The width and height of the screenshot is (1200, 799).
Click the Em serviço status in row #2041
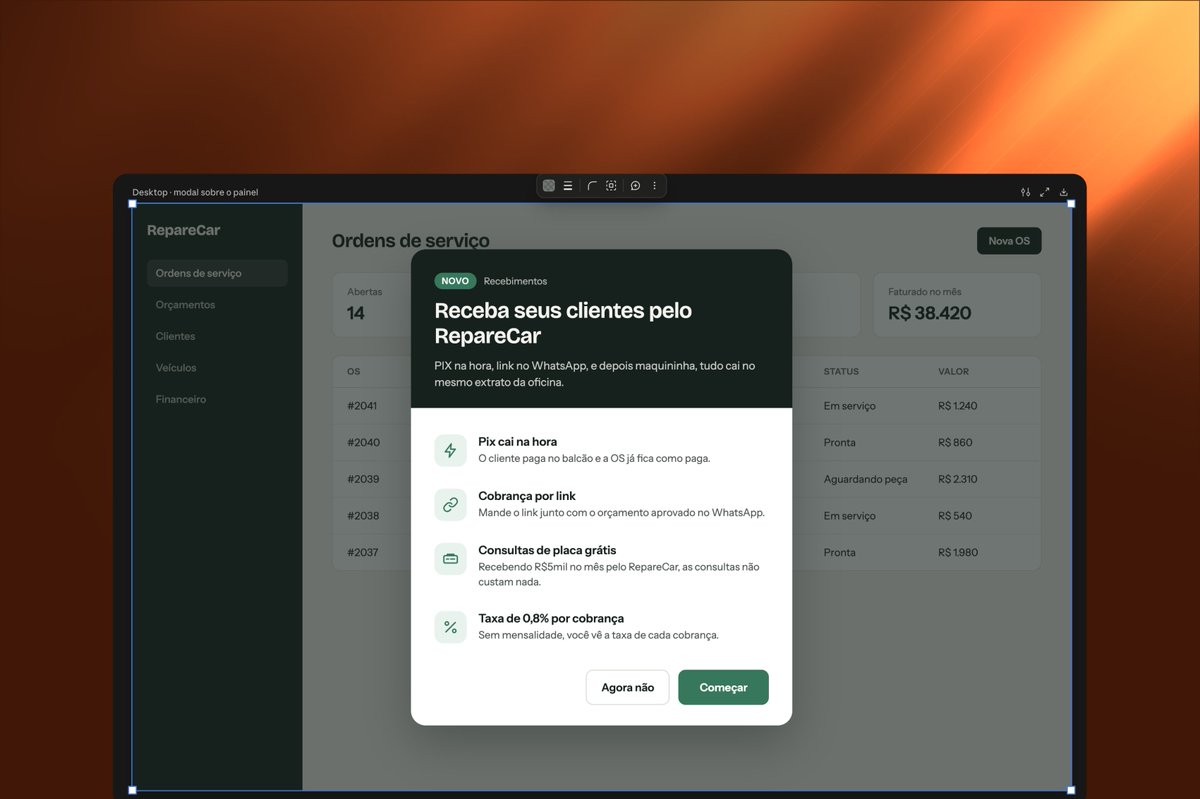point(850,406)
